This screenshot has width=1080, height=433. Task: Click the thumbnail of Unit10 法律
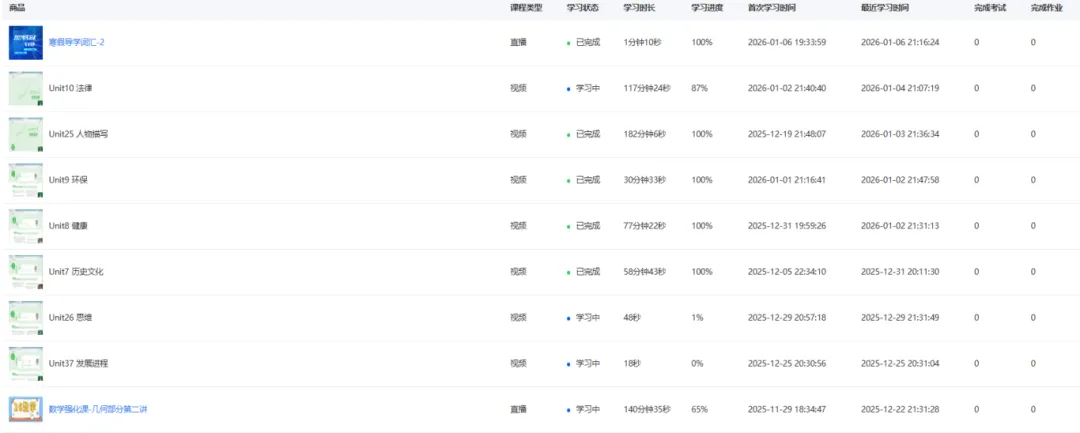coord(25,89)
